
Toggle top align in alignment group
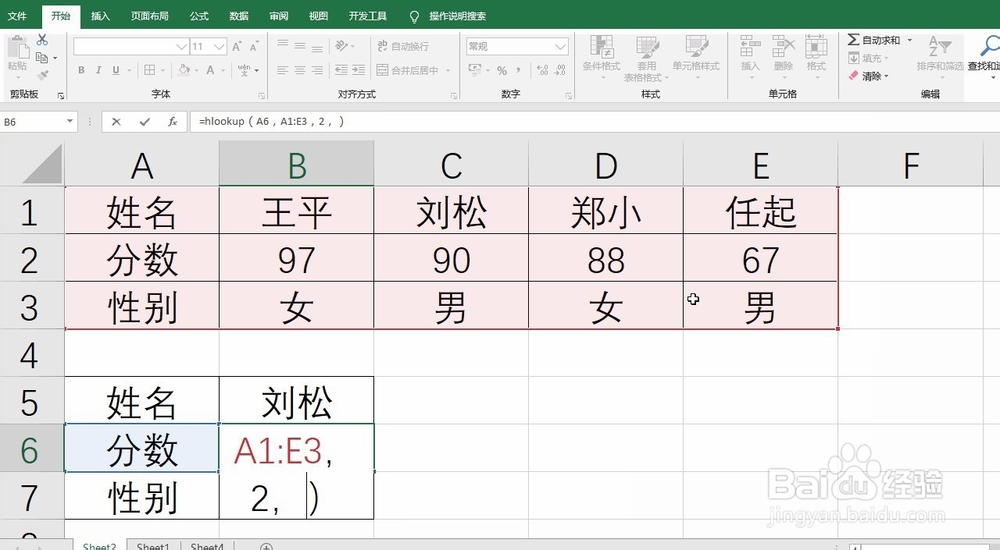(283, 45)
